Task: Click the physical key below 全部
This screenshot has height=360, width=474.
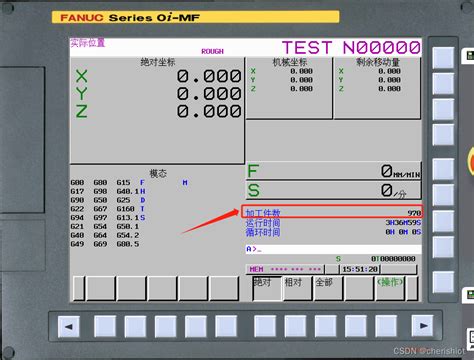Action: point(326,326)
